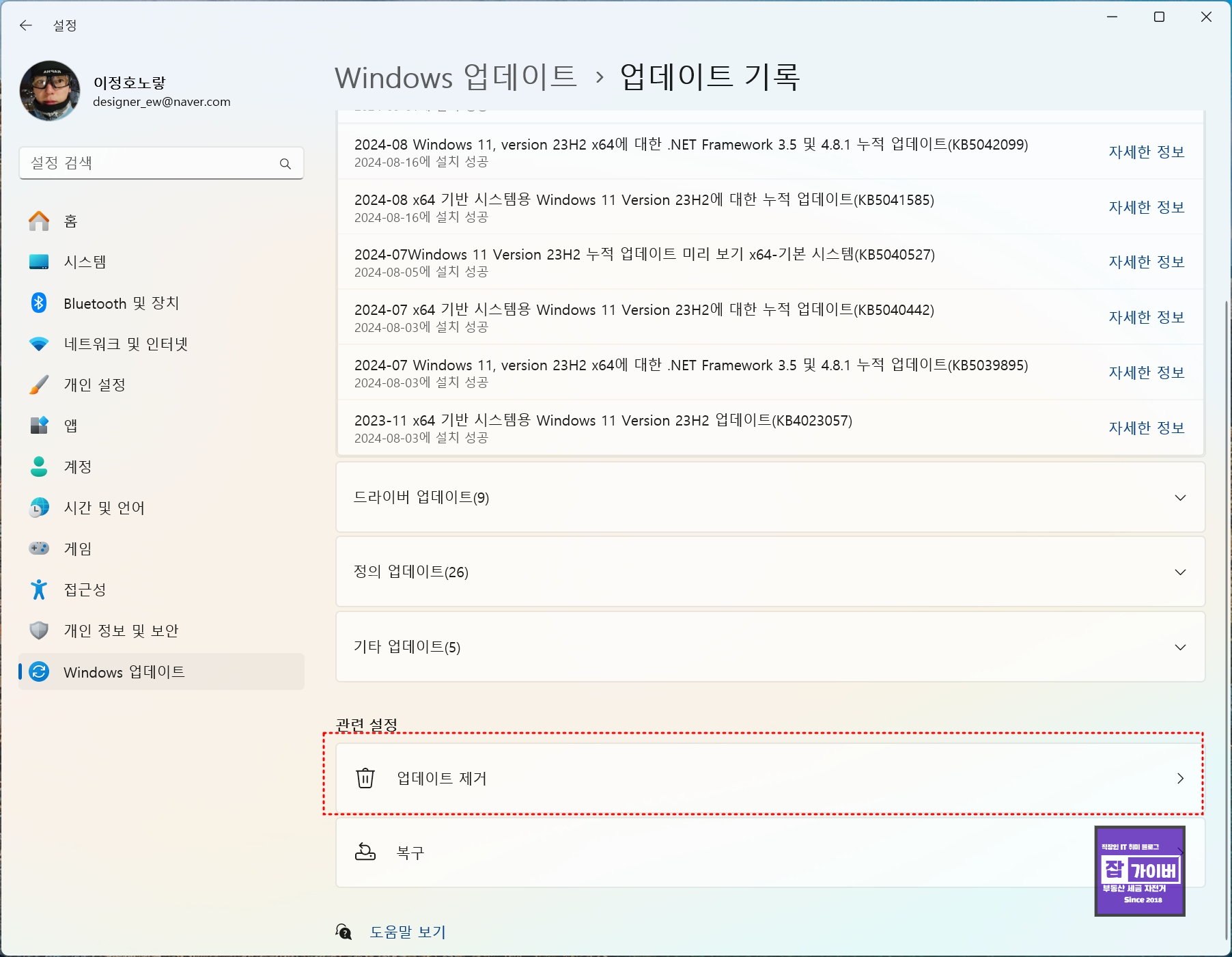Open 자세한 정보 for KB5040527
Screen dimensions: 1232x957
pos(1146,262)
